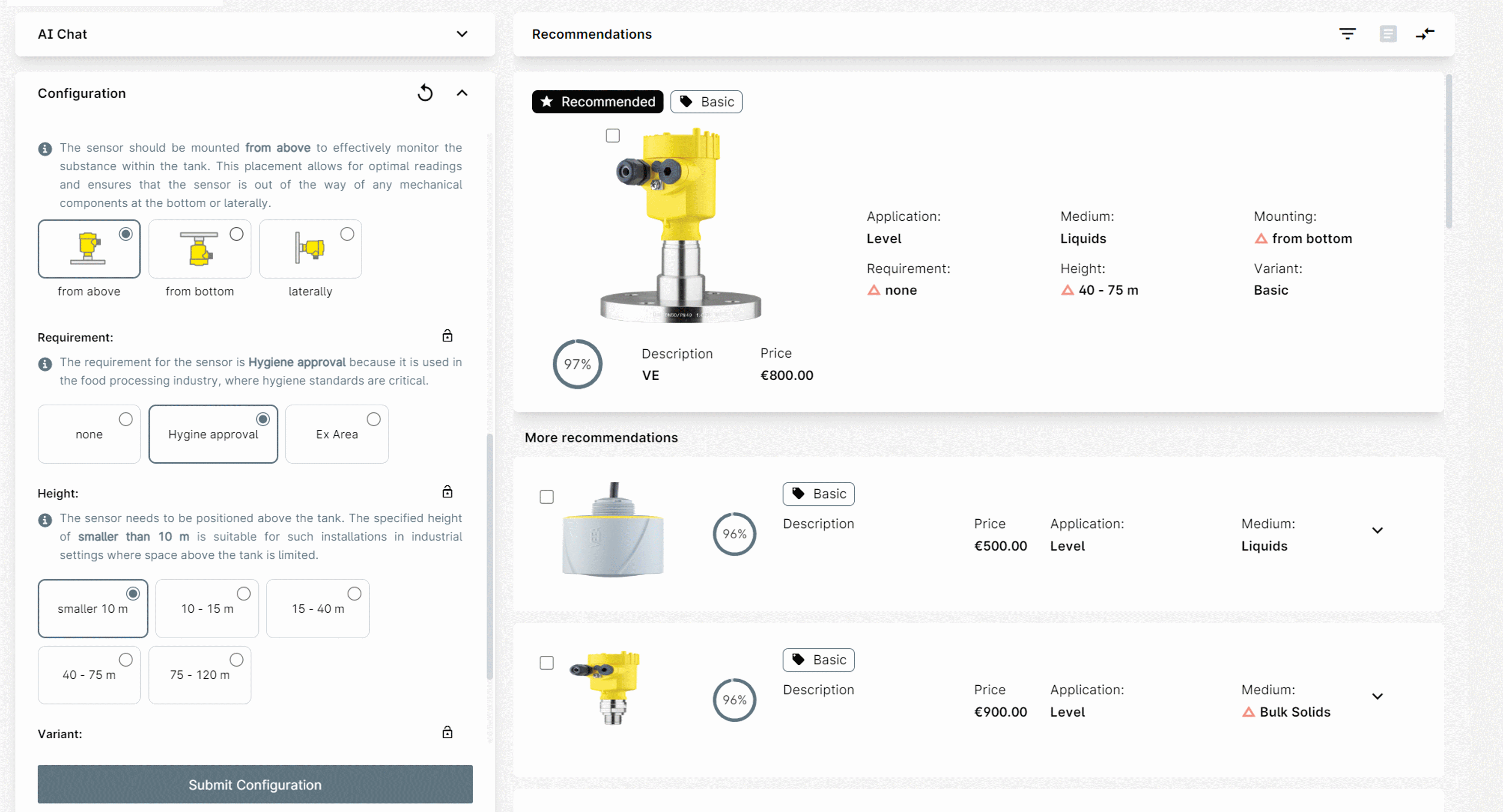Choose the '10 - 15 m' height option

[x=207, y=608]
